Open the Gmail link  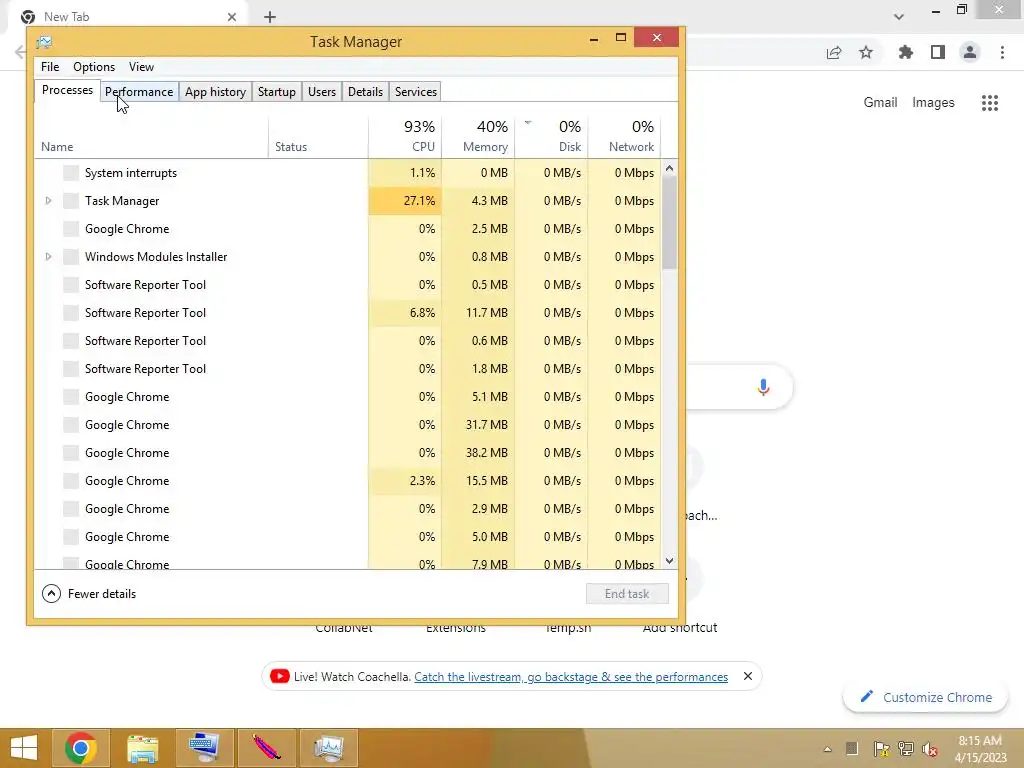(880, 103)
